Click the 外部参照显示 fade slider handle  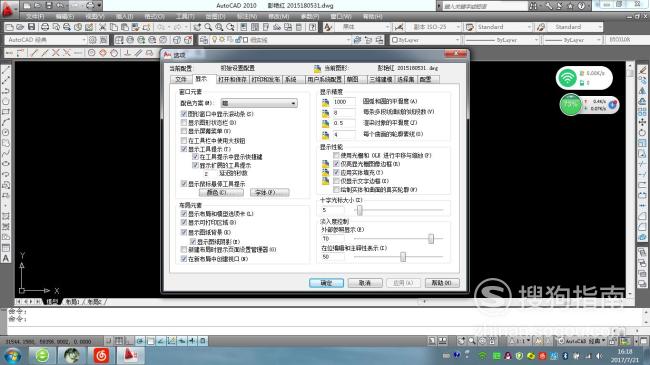[x=431, y=238]
